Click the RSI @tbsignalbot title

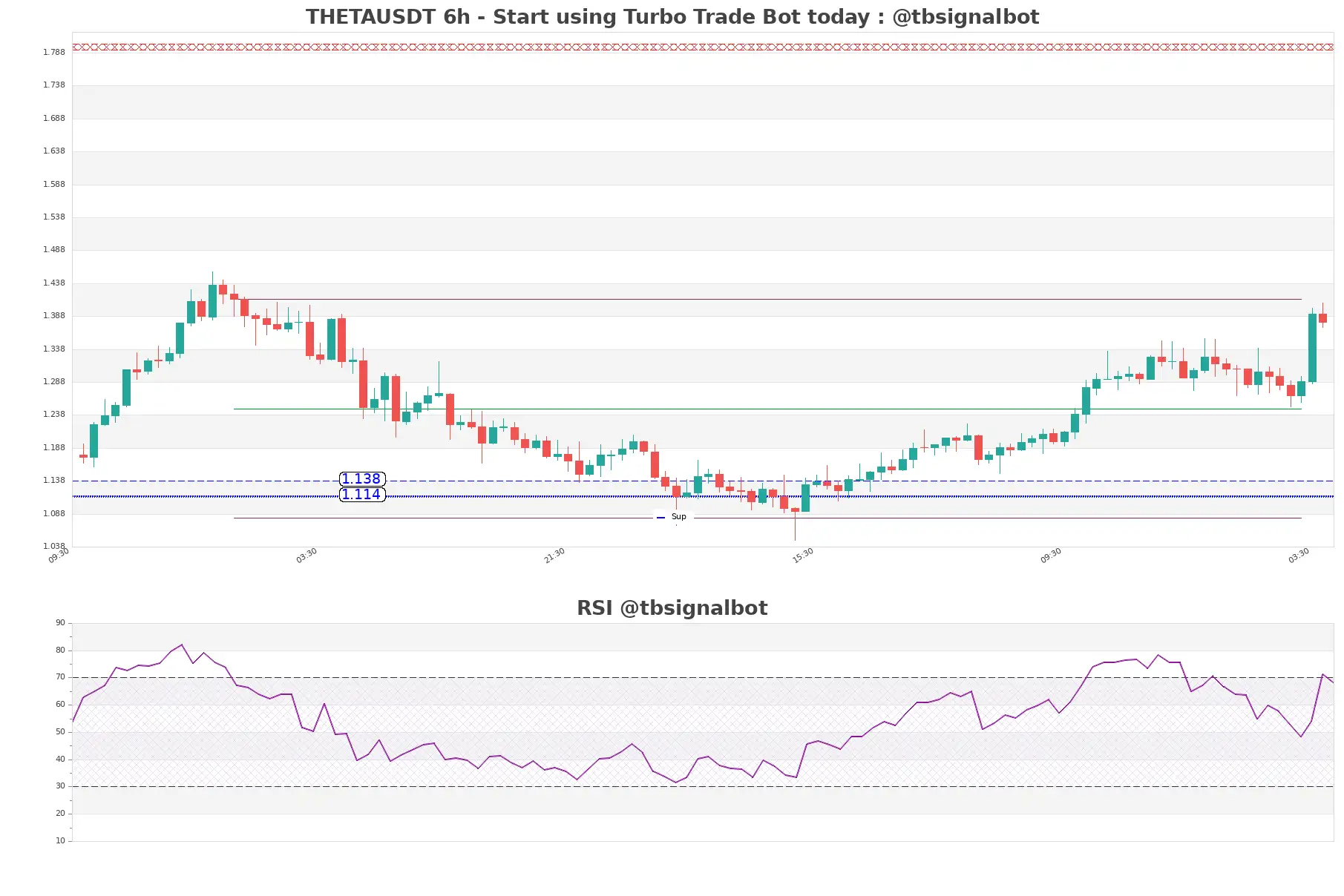coord(672,608)
